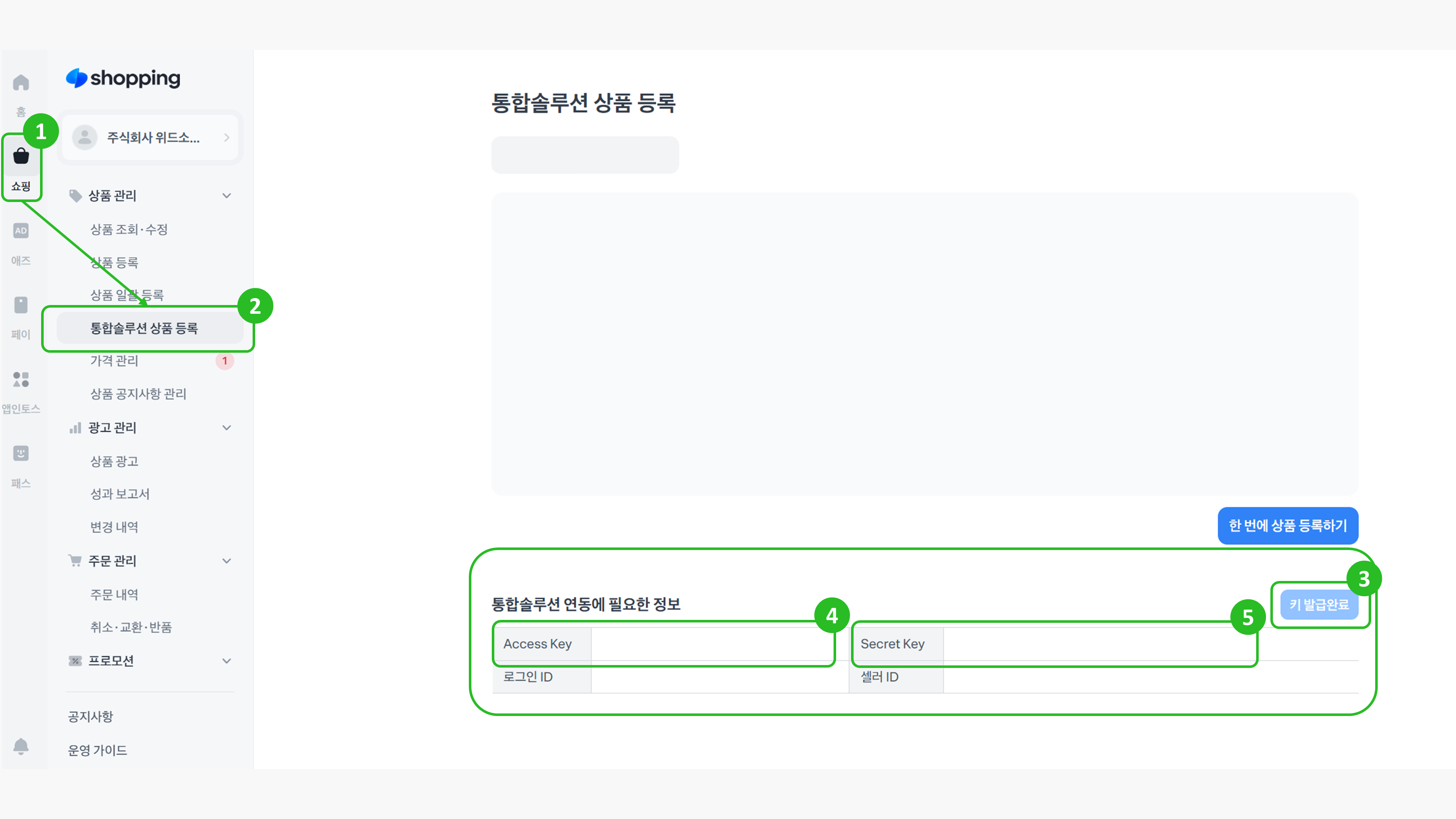The height and width of the screenshot is (819, 1456).
Task: Click the Pass (패스) smiley icon
Action: coord(21,453)
